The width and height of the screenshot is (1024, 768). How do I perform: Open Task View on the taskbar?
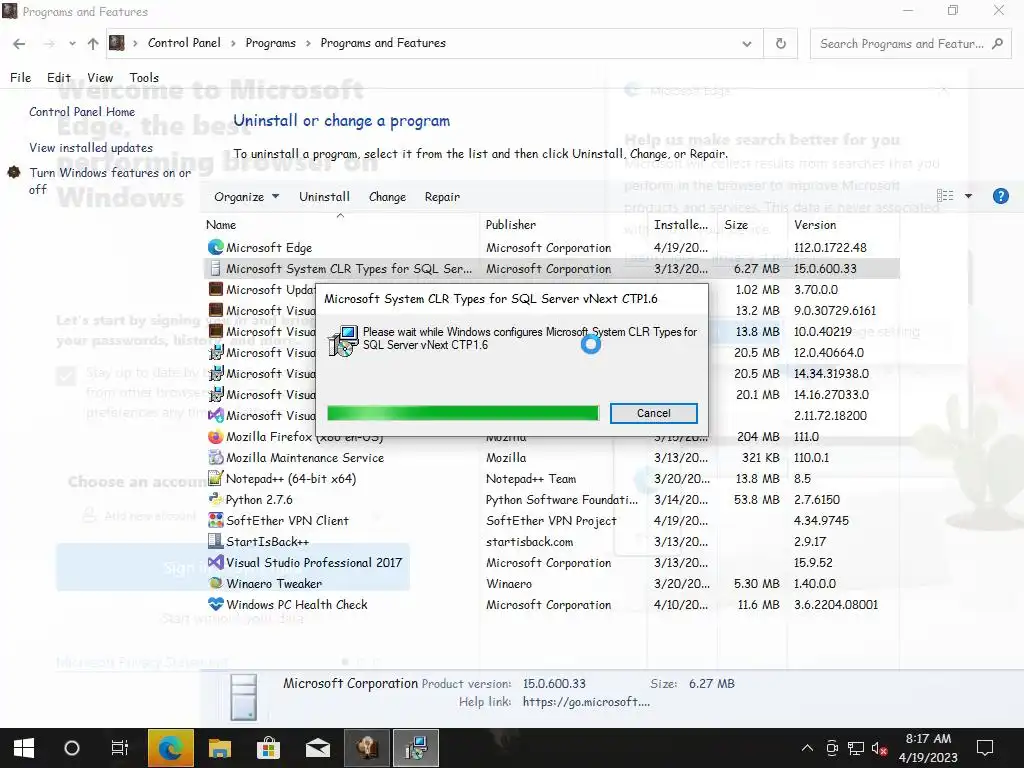point(120,748)
